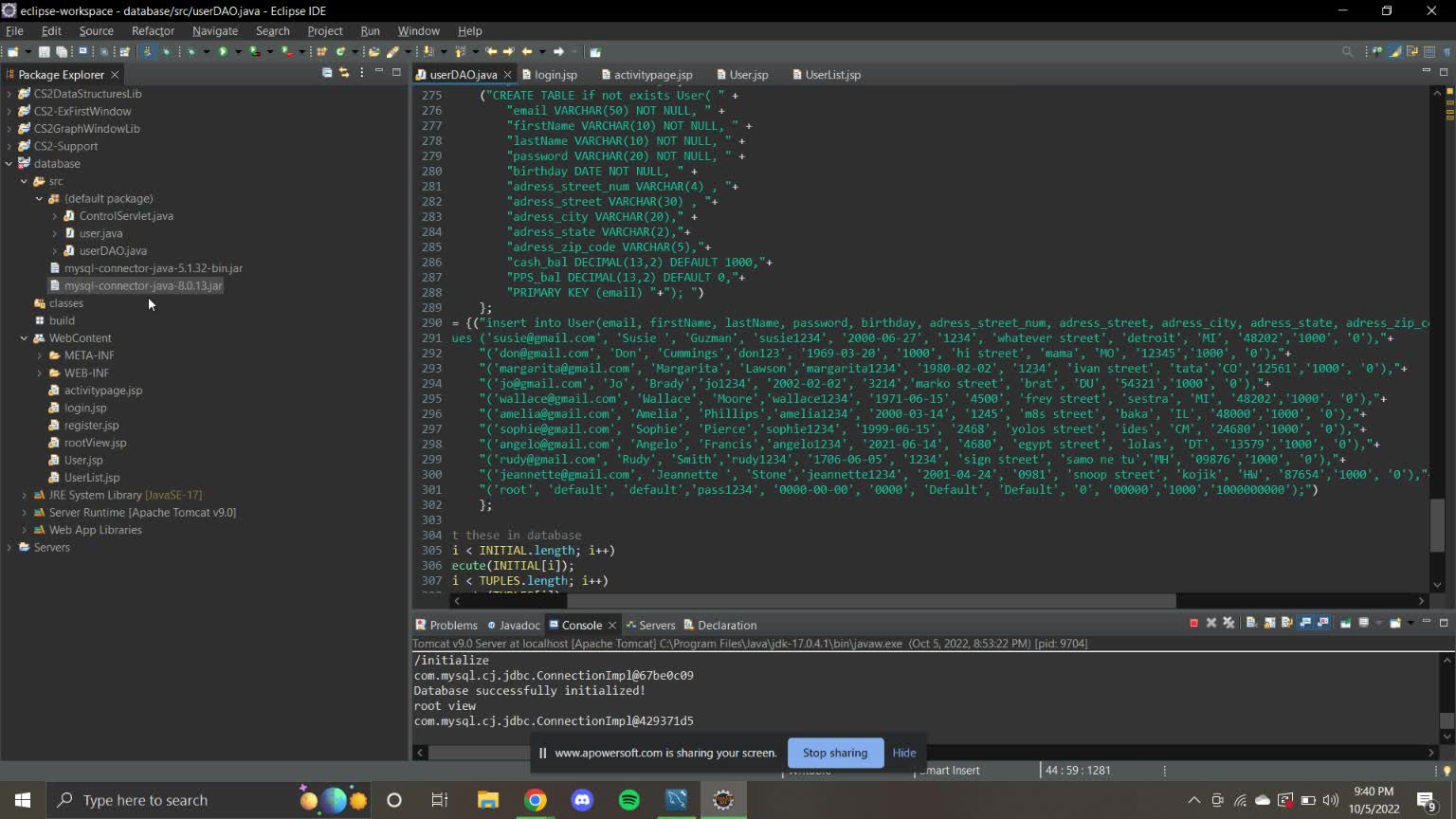Screen dimensions: 1456x819
Task: Click the Back navigation arrow in toolbar
Action: tap(527, 52)
